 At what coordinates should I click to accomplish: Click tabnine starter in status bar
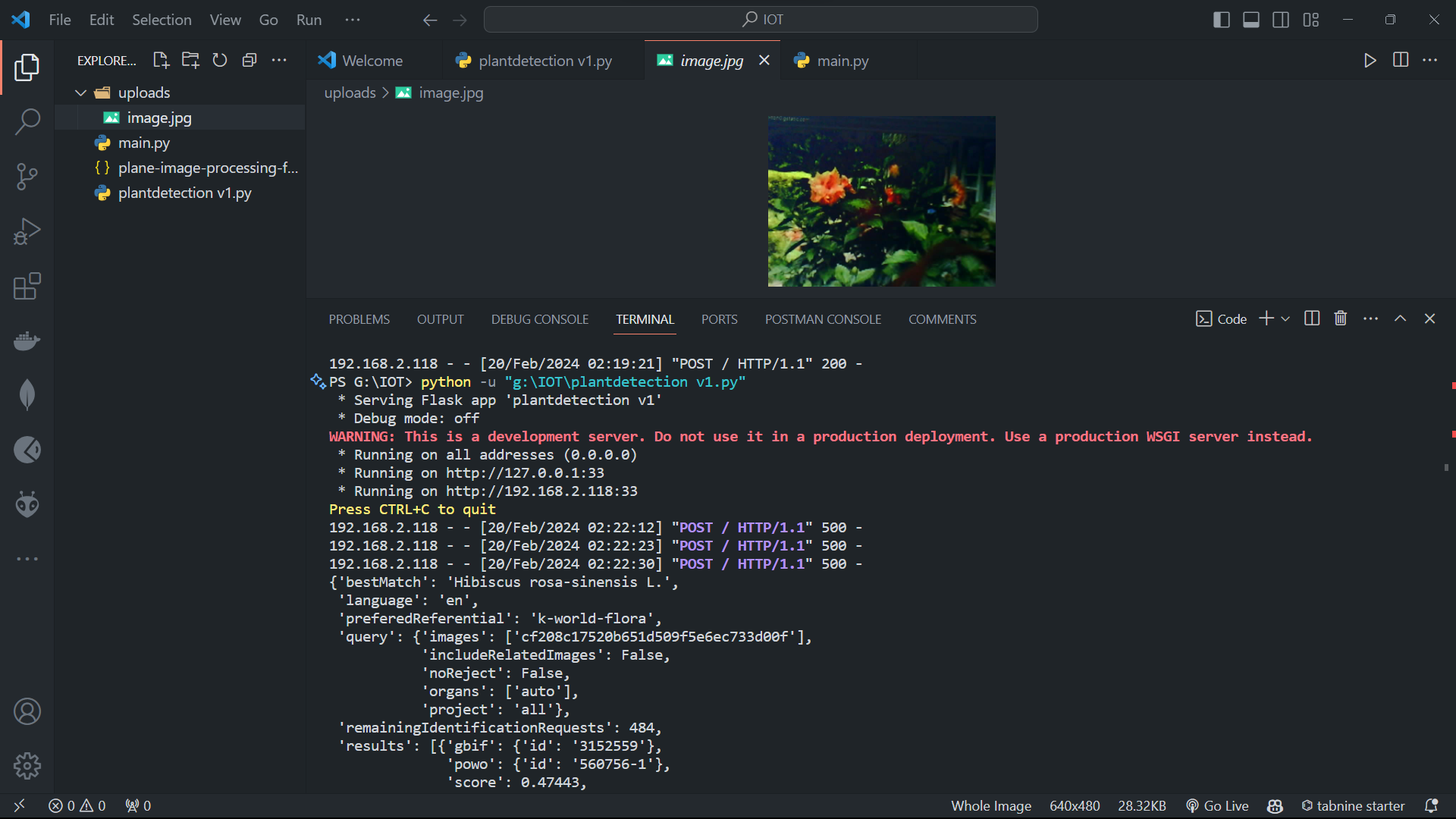click(x=1353, y=805)
